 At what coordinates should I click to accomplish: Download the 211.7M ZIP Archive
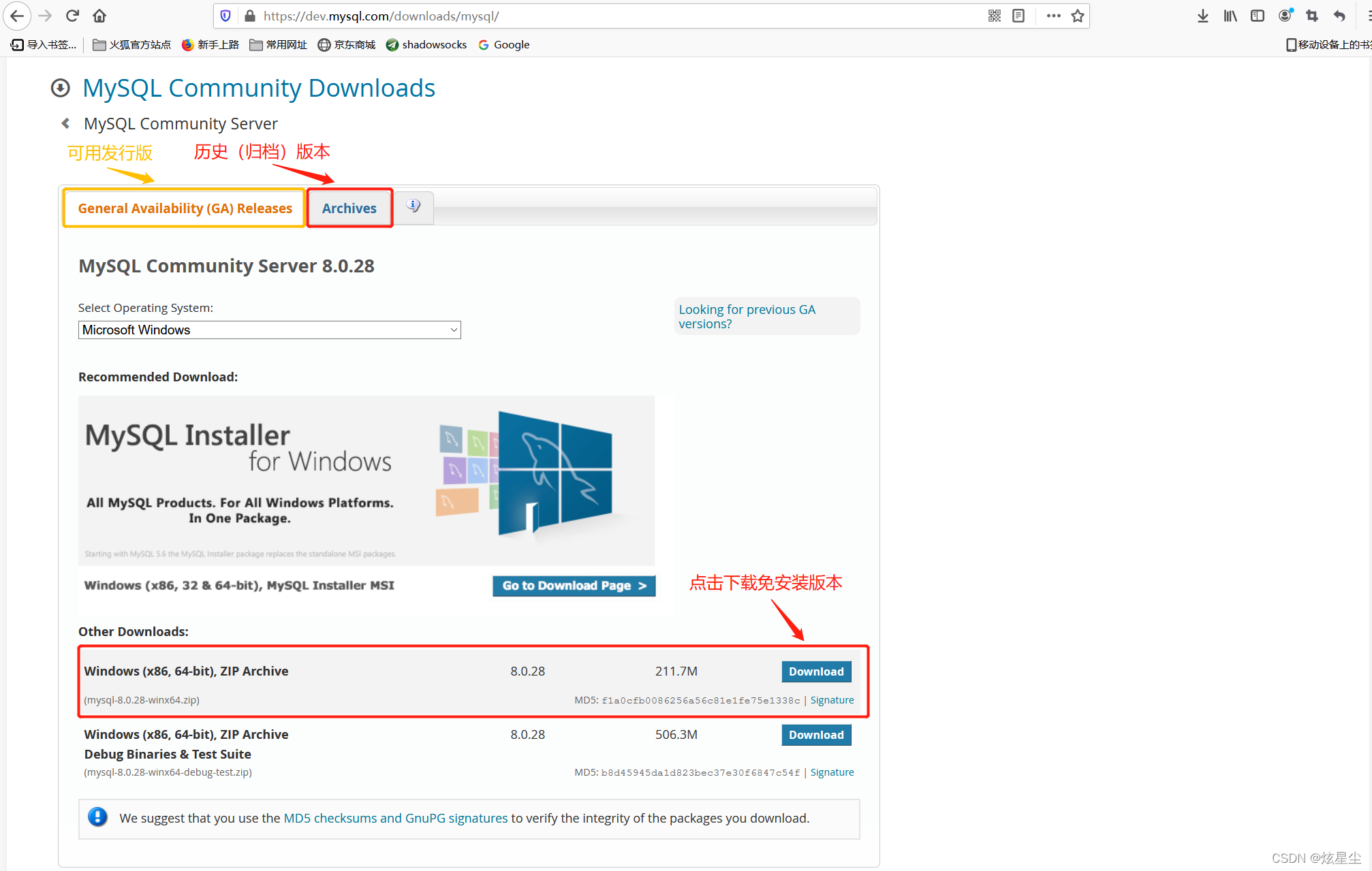[x=816, y=671]
